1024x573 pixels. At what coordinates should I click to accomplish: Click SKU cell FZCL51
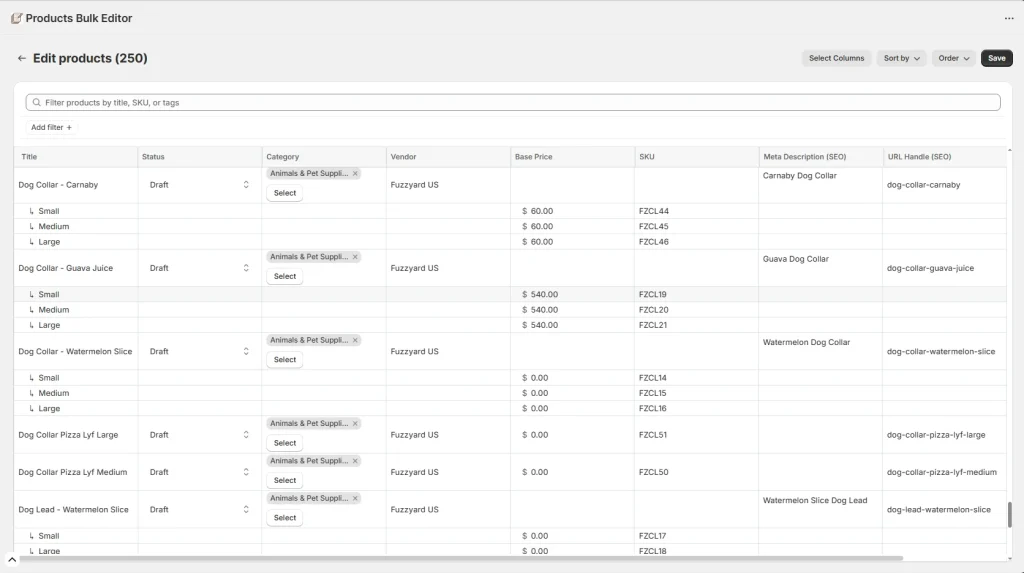[x=697, y=434]
